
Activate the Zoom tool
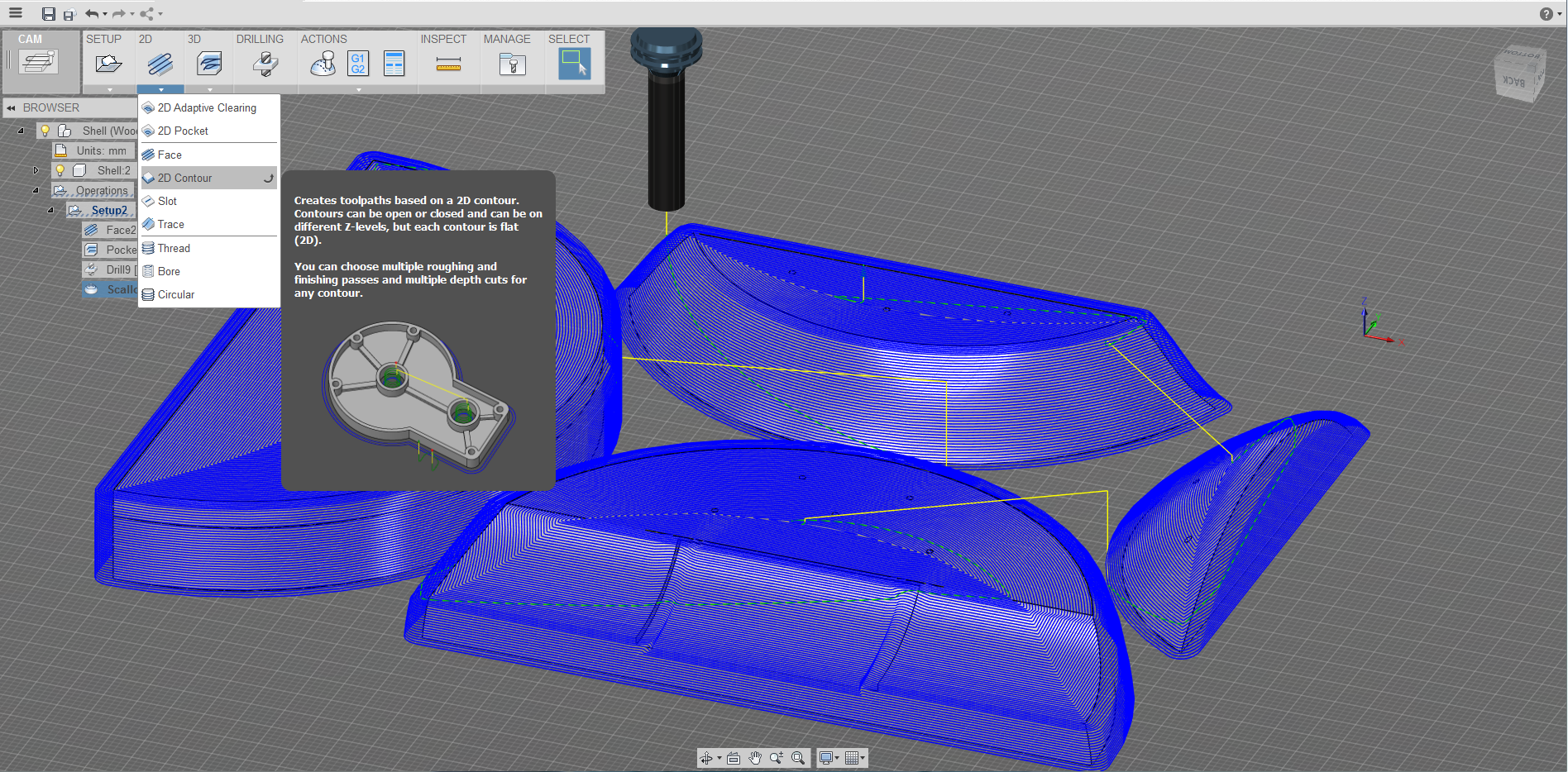pos(777,758)
